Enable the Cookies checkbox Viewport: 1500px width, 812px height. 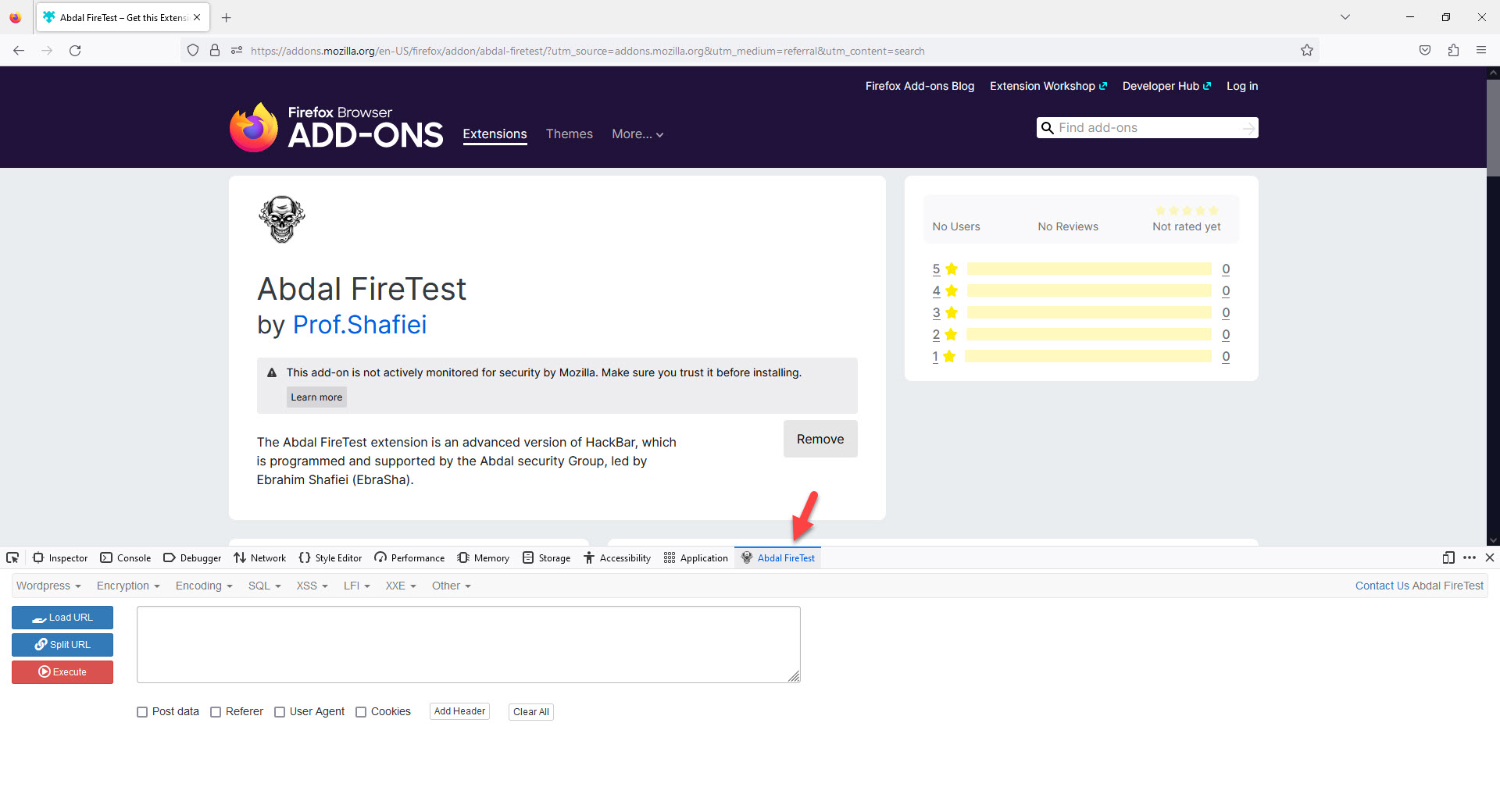361,712
